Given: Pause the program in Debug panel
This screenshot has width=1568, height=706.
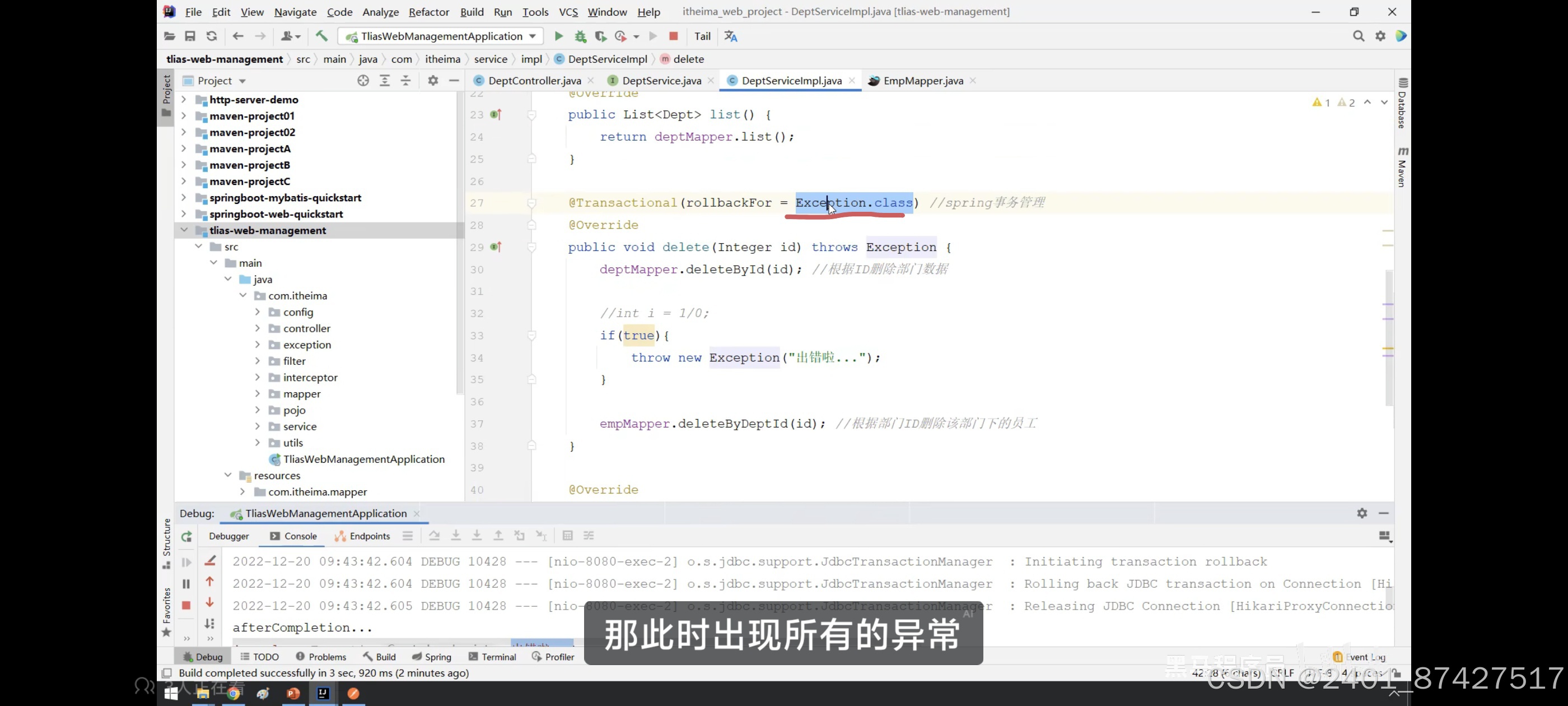Looking at the screenshot, I should 186,583.
